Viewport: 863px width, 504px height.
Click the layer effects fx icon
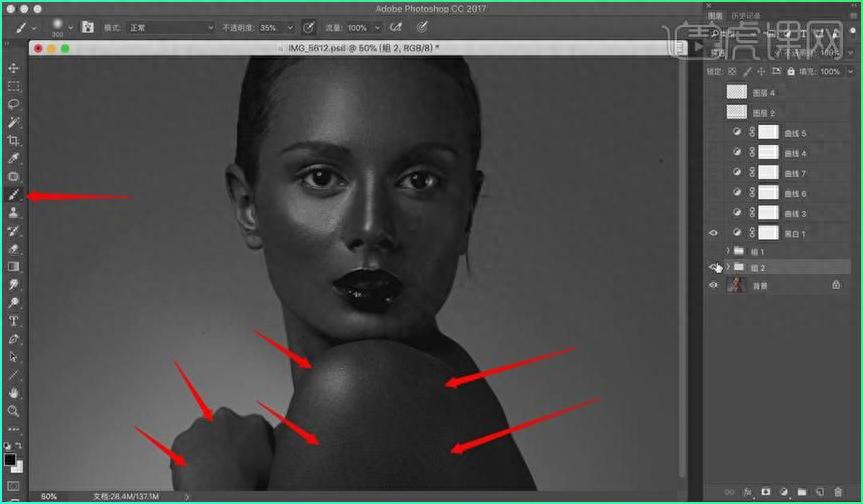pyautogui.click(x=747, y=492)
